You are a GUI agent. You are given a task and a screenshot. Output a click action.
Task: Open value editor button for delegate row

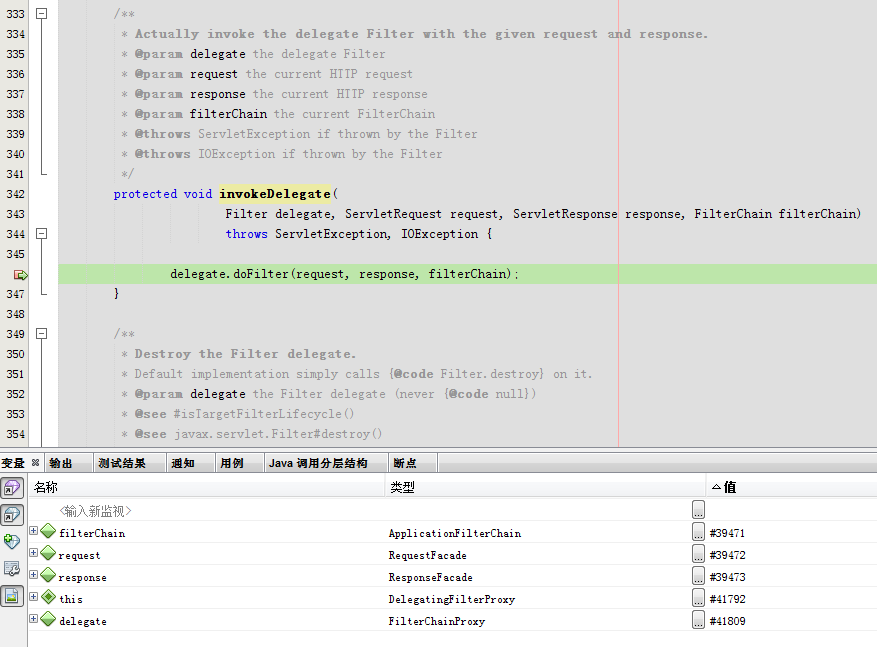point(698,619)
